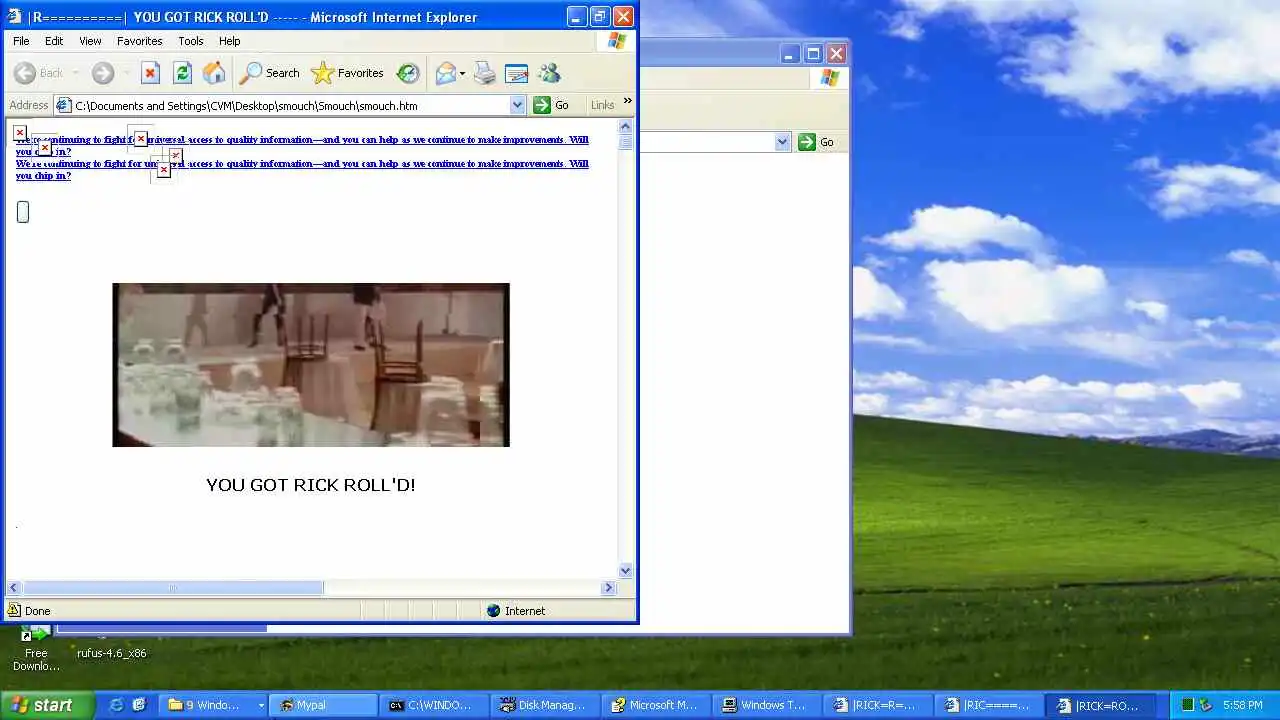Viewport: 1280px width, 720px height.
Task: Click the broken image icon at page top-left
Action: (19, 132)
